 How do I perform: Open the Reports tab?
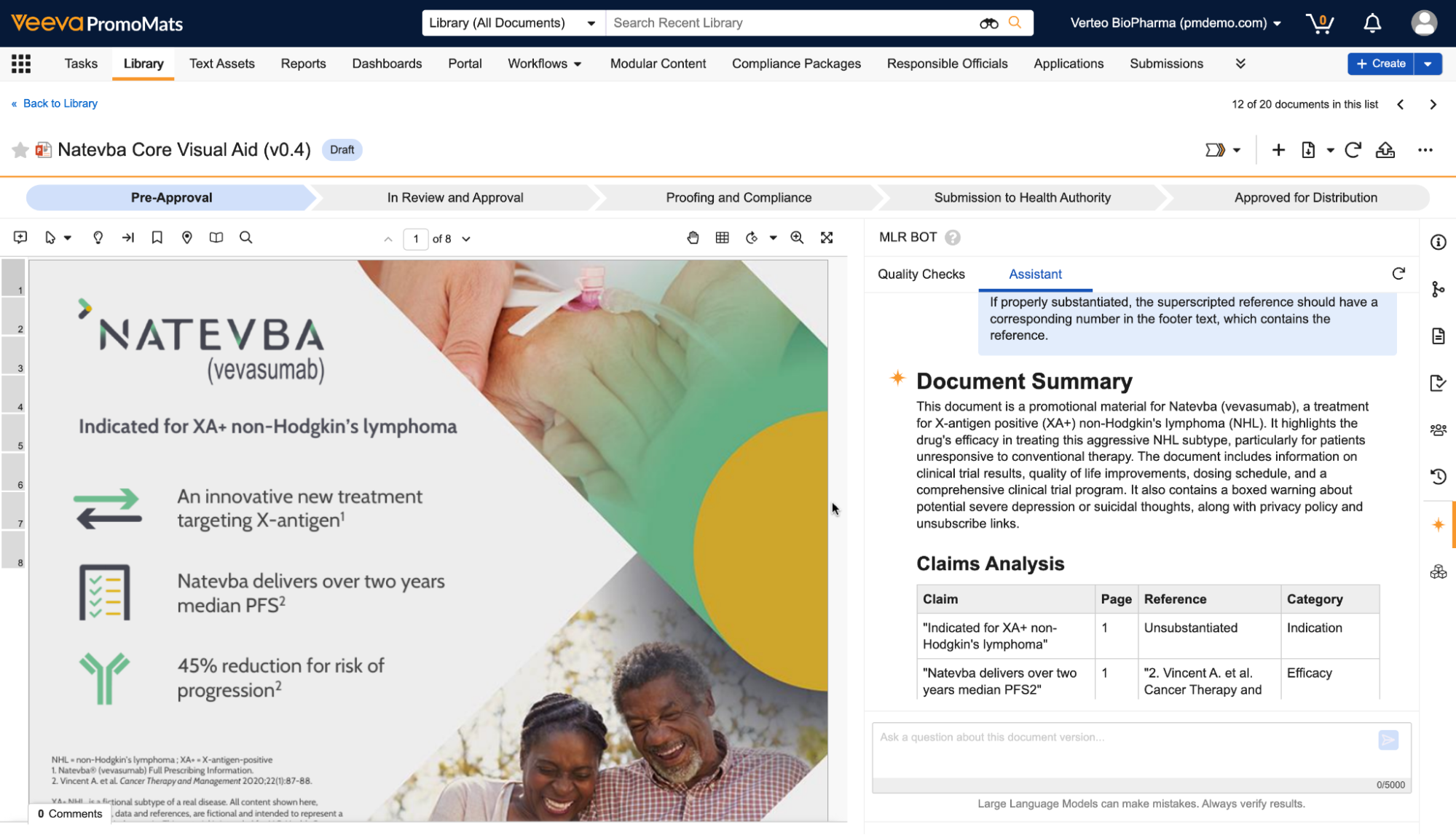coord(303,64)
